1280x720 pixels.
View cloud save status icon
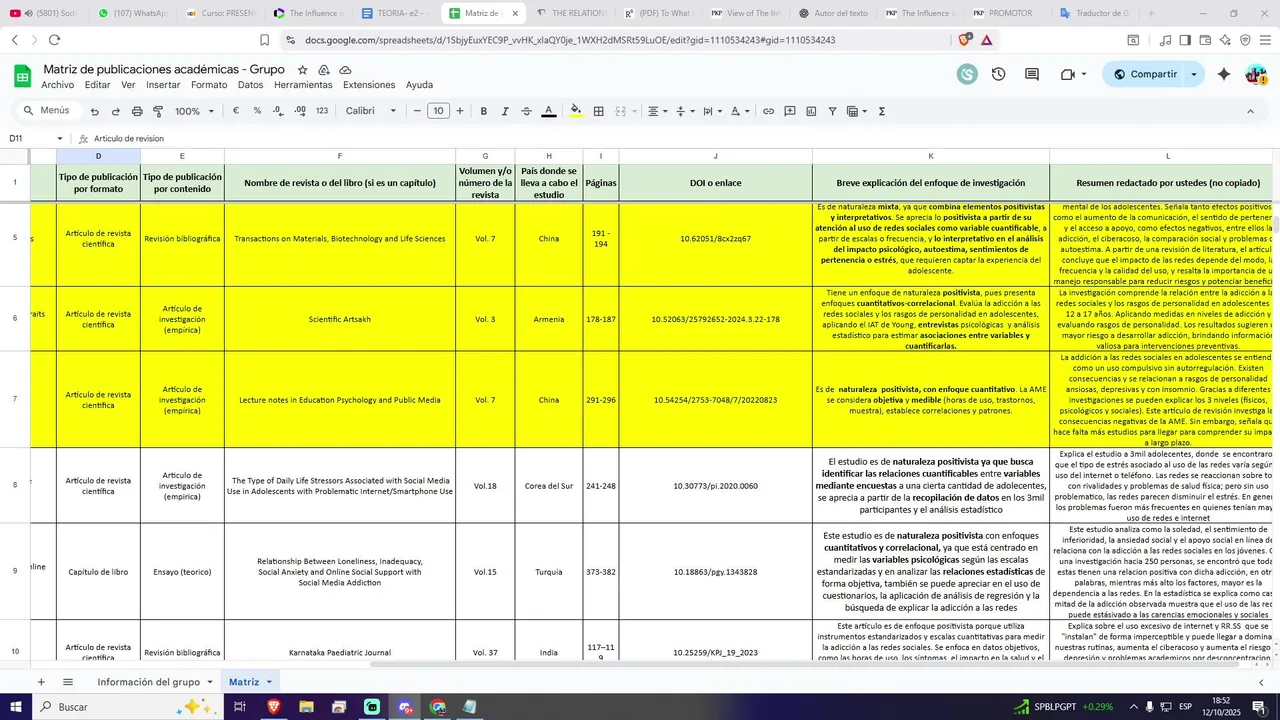345,70
